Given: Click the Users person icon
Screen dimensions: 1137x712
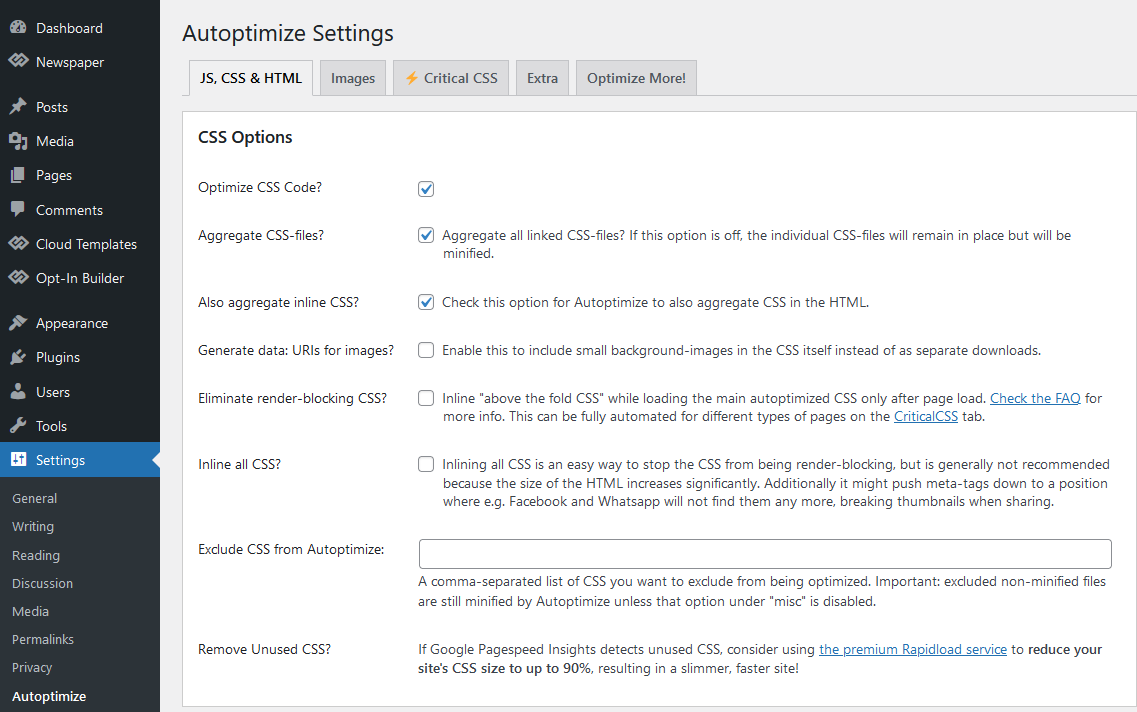Looking at the screenshot, I should tap(18, 392).
